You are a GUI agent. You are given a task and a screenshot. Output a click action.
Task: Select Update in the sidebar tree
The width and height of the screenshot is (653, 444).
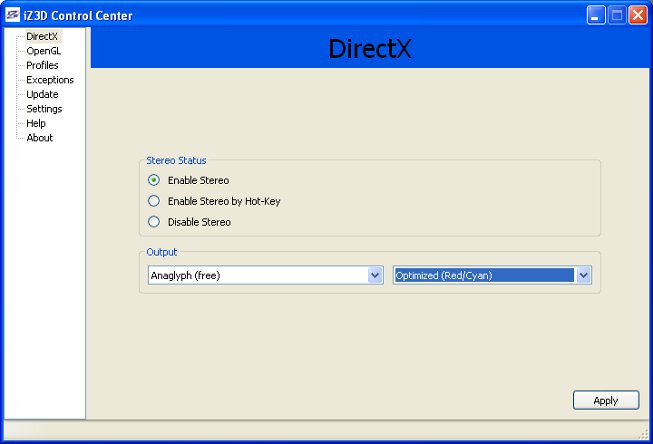click(42, 95)
